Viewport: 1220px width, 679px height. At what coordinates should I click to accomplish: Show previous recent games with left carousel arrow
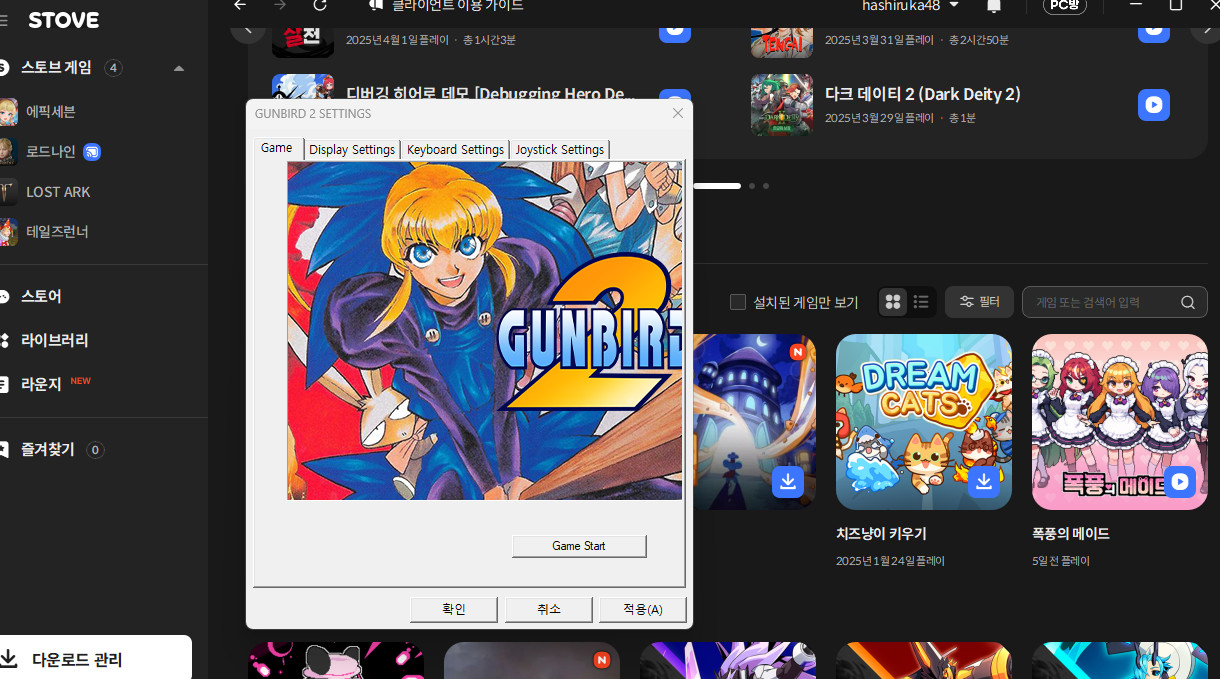[x=248, y=32]
